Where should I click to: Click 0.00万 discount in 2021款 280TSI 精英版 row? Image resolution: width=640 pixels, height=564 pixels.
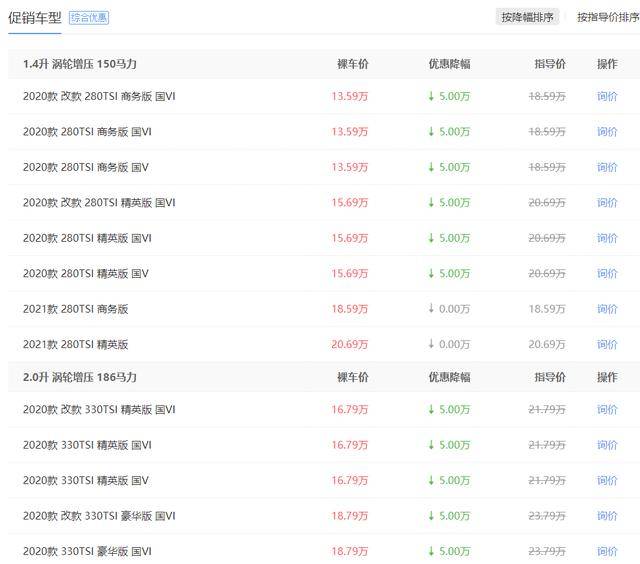point(449,344)
